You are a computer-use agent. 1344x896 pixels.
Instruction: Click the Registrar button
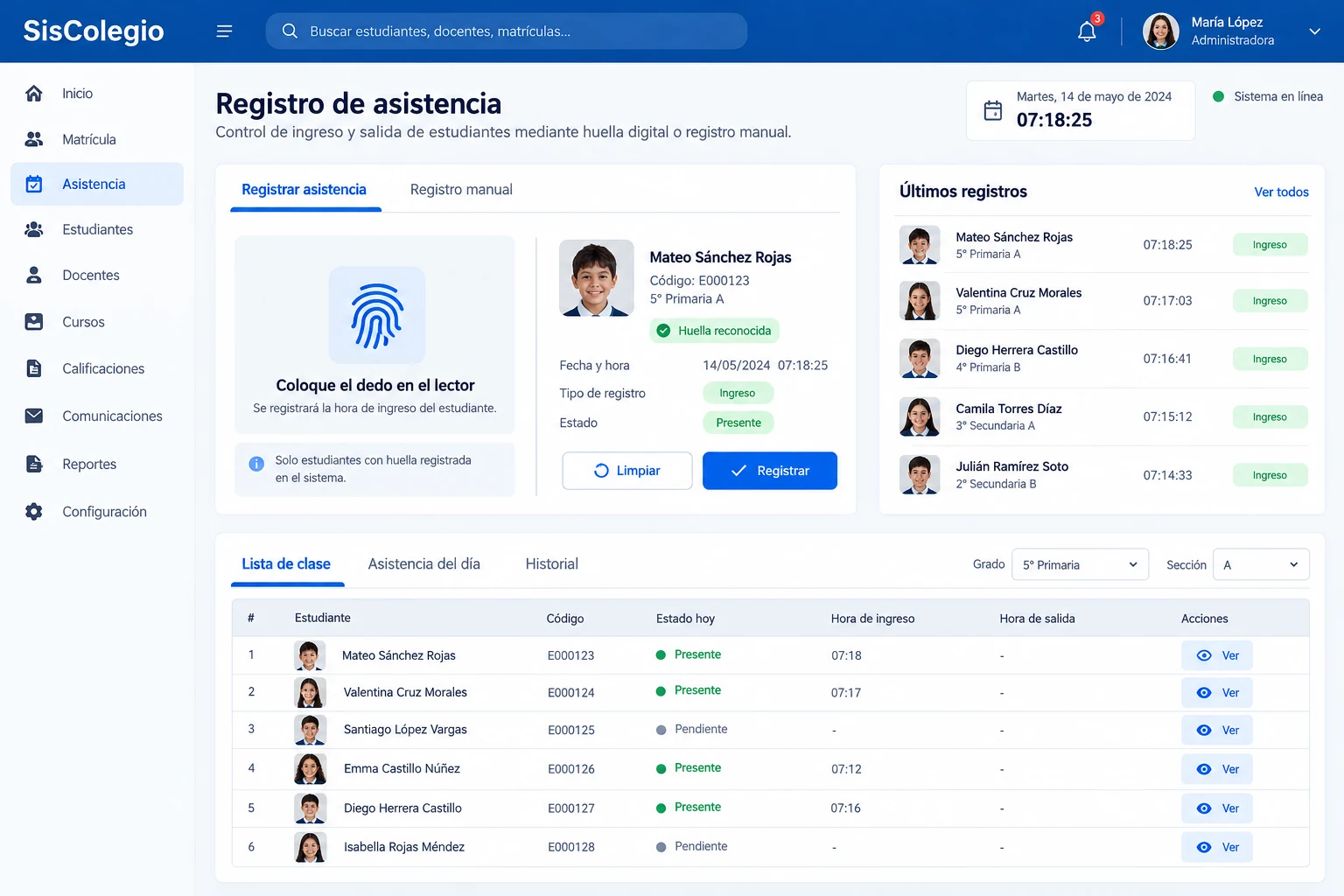(x=770, y=471)
